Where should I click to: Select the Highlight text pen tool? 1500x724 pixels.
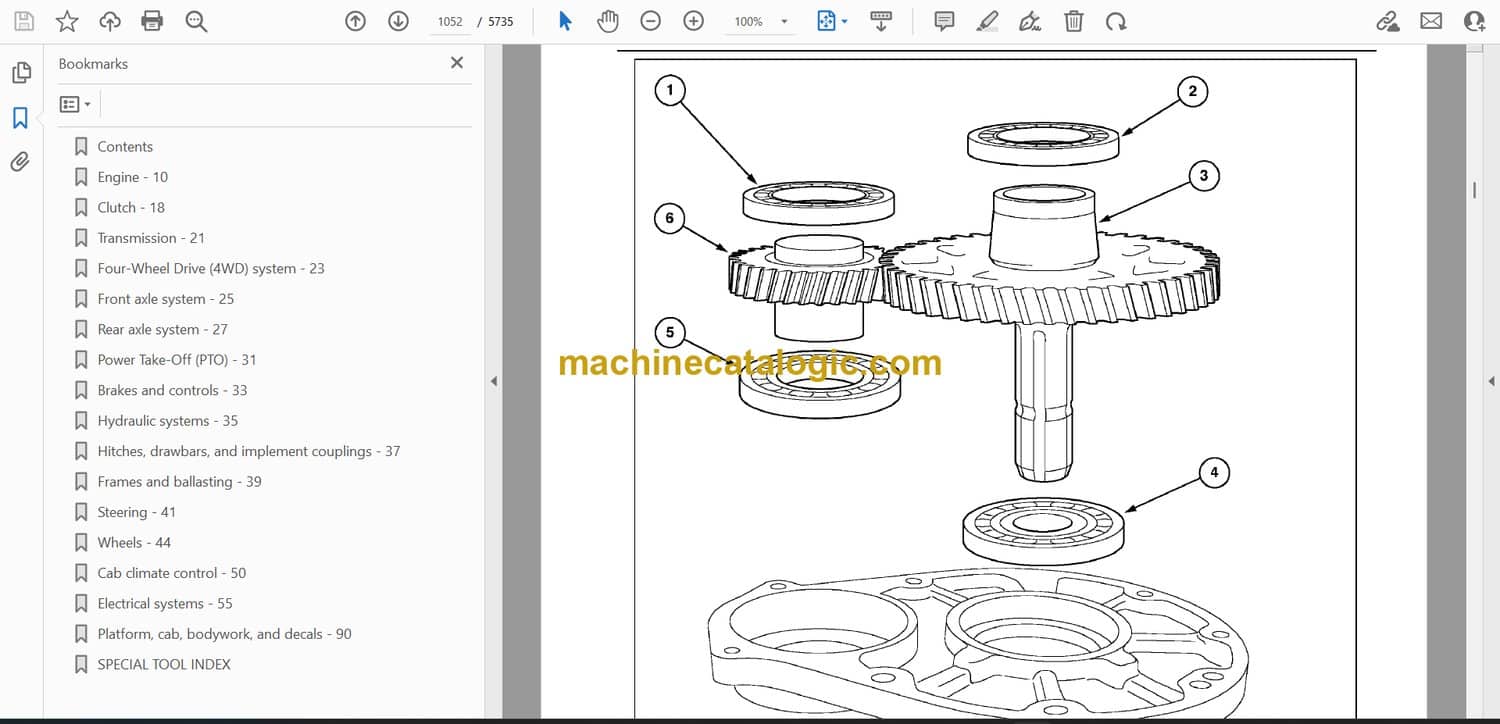[x=987, y=21]
